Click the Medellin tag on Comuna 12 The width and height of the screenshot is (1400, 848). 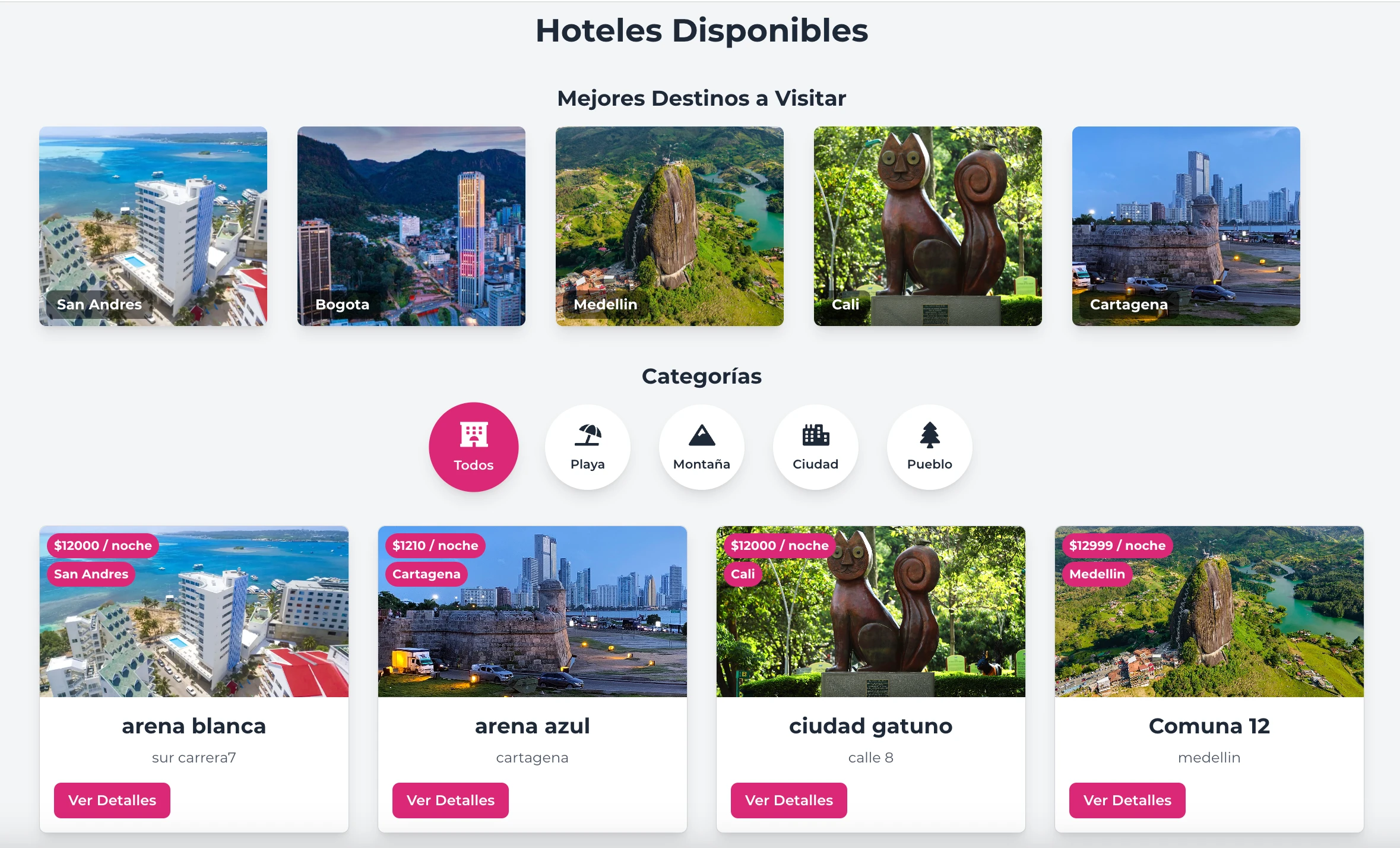tap(1097, 574)
